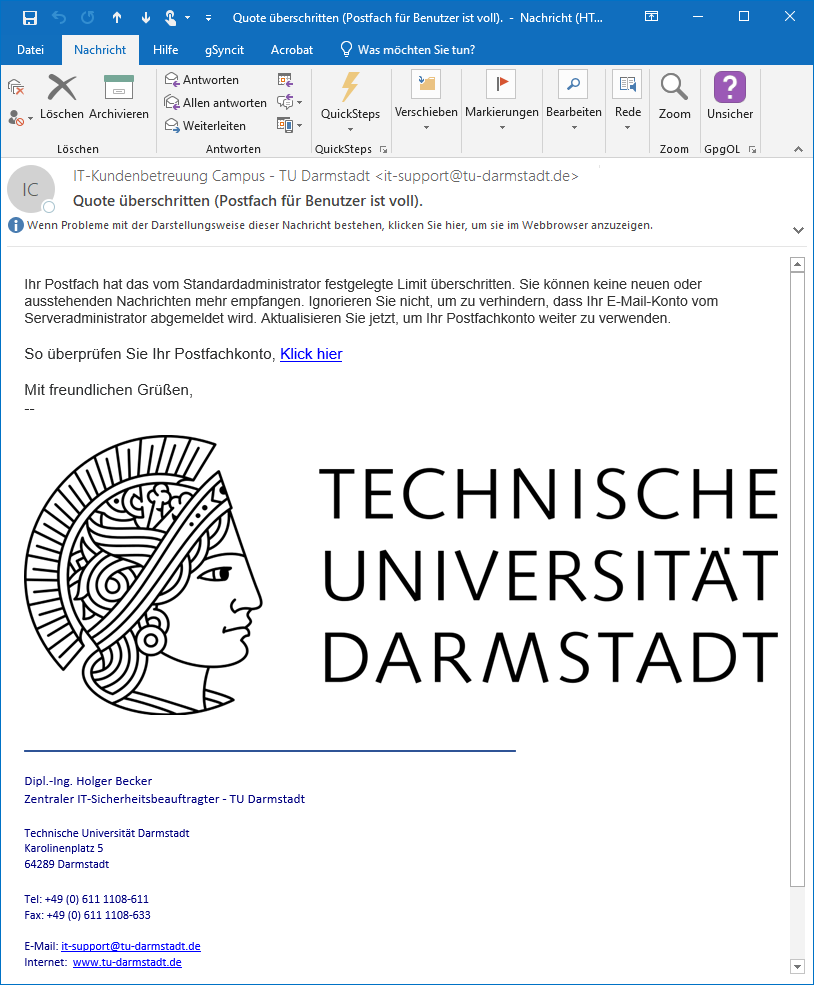Screen dimensions: 814x985
Task: Click the IC sender avatar
Action: [x=30, y=189]
